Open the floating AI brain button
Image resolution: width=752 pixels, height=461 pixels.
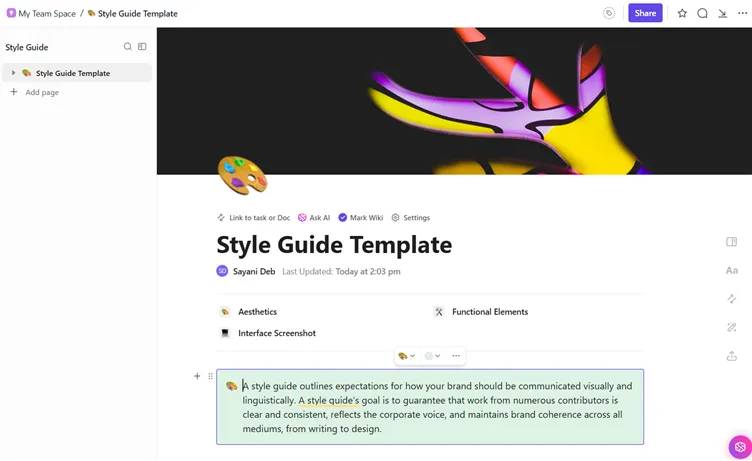click(740, 447)
